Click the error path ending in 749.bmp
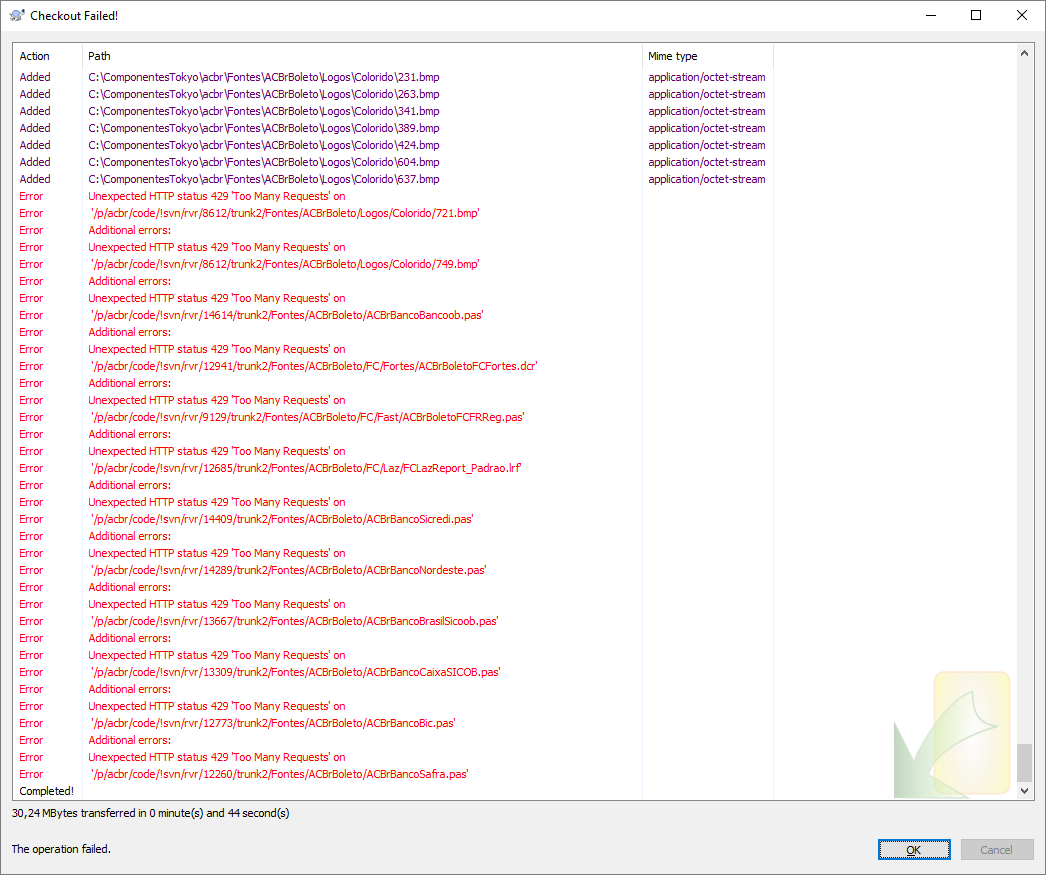 click(x=285, y=264)
